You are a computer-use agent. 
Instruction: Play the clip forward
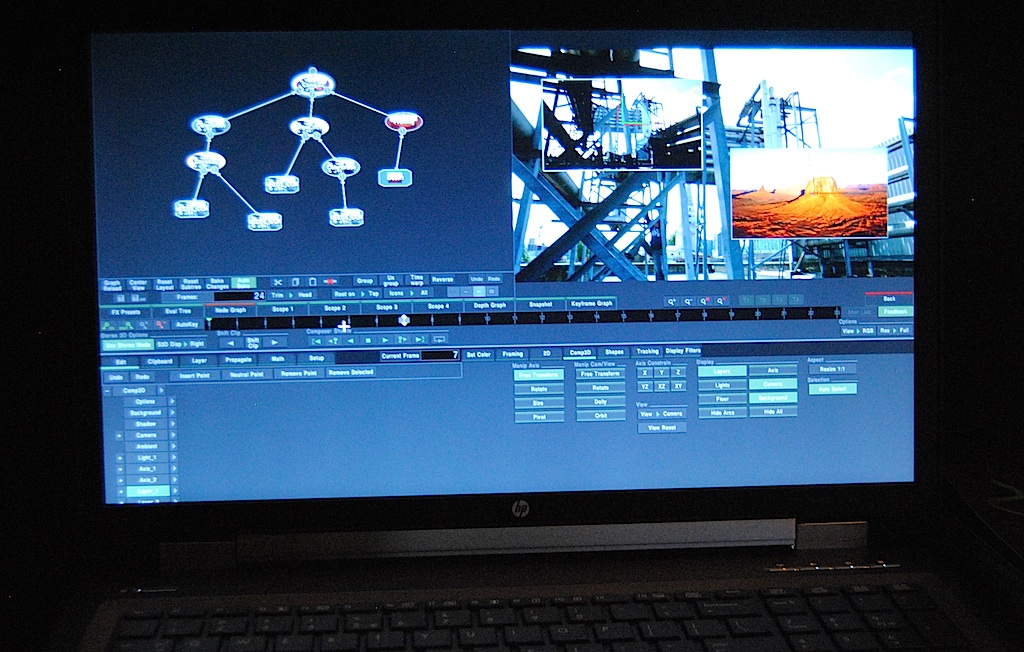[385, 340]
